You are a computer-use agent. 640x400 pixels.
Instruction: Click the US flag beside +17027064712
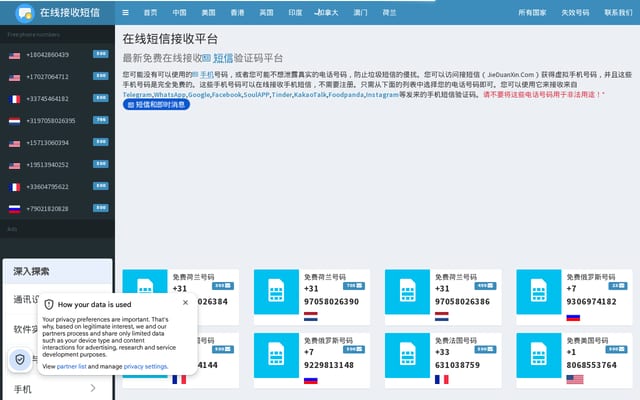[x=14, y=78]
